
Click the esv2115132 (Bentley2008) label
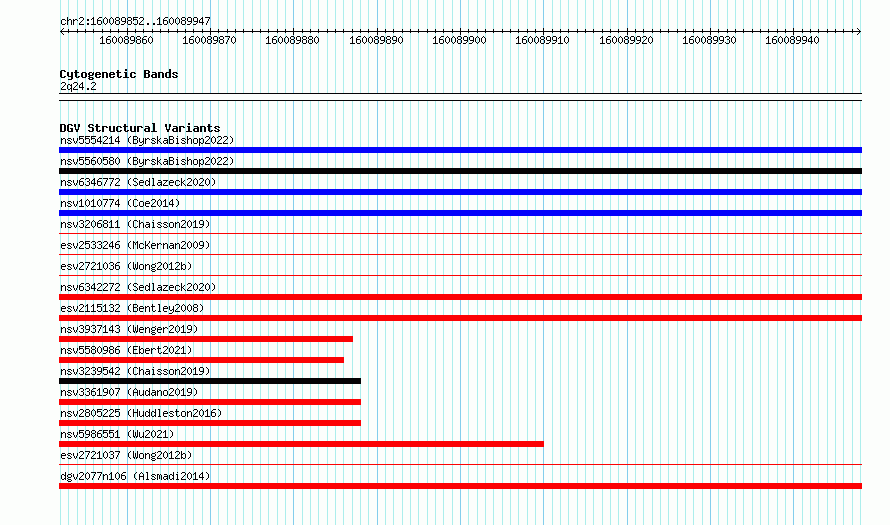132,308
